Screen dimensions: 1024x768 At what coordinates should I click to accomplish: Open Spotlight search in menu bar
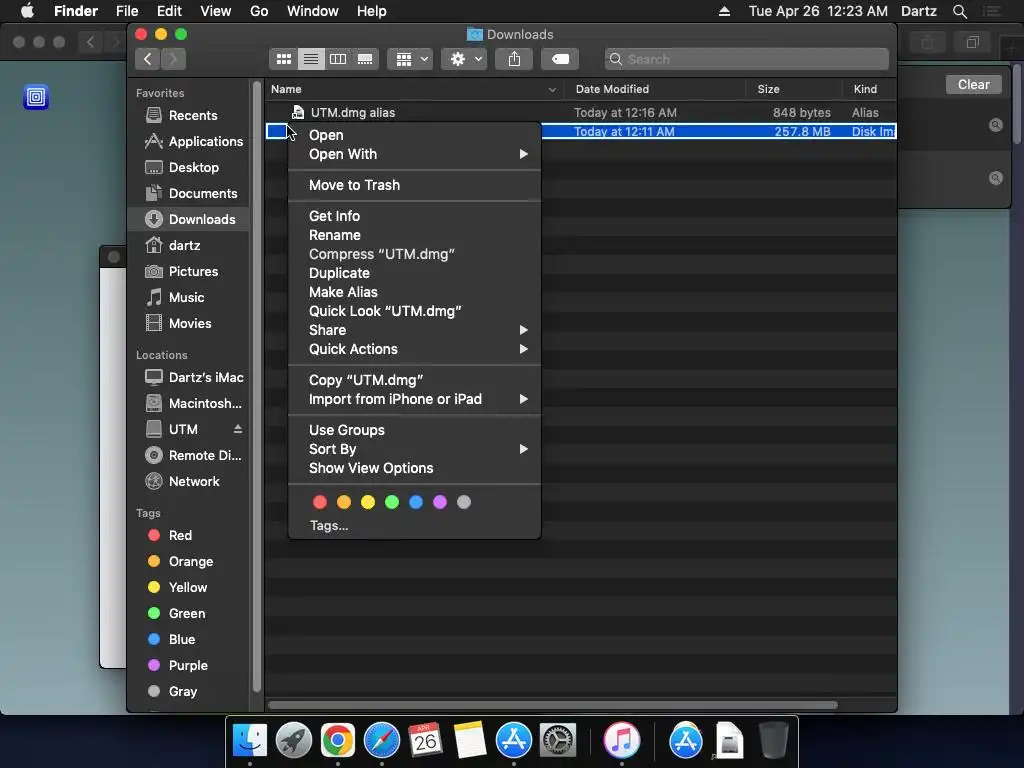(x=959, y=11)
